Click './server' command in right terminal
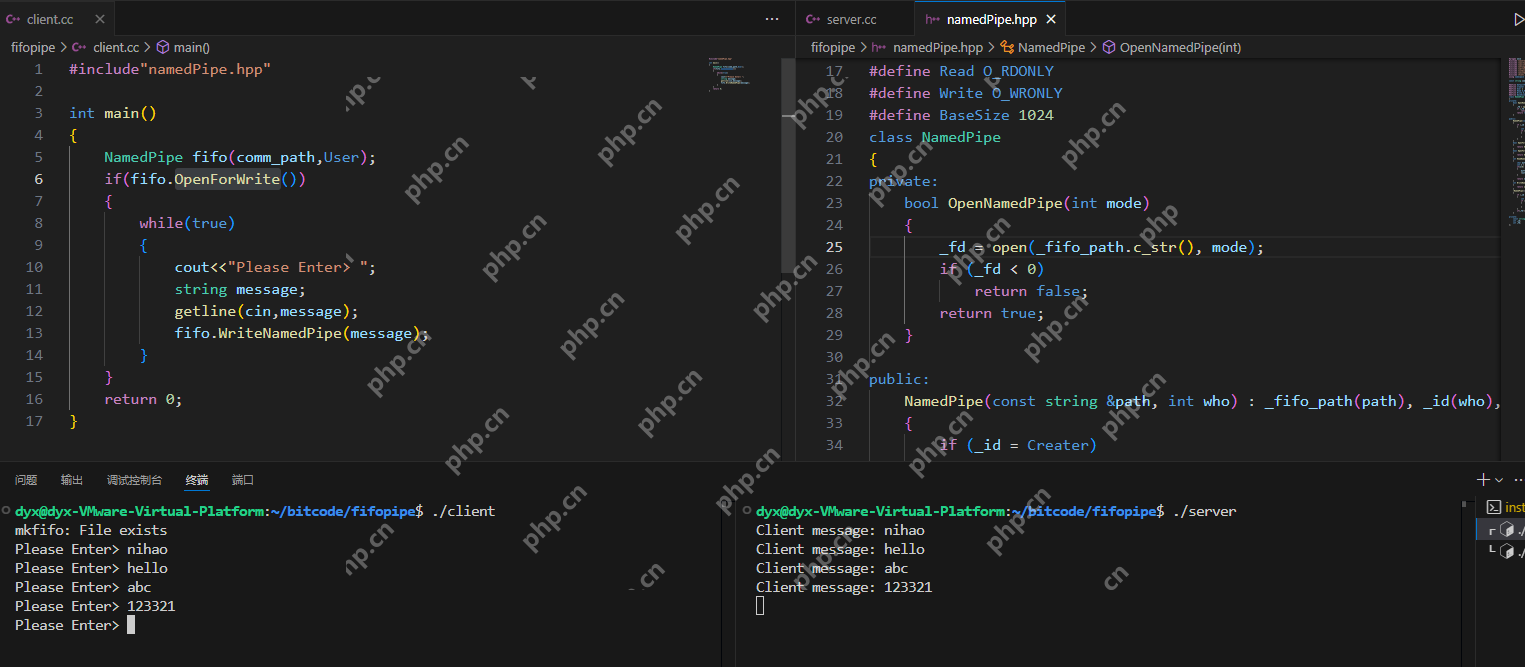1525x667 pixels. [1205, 511]
